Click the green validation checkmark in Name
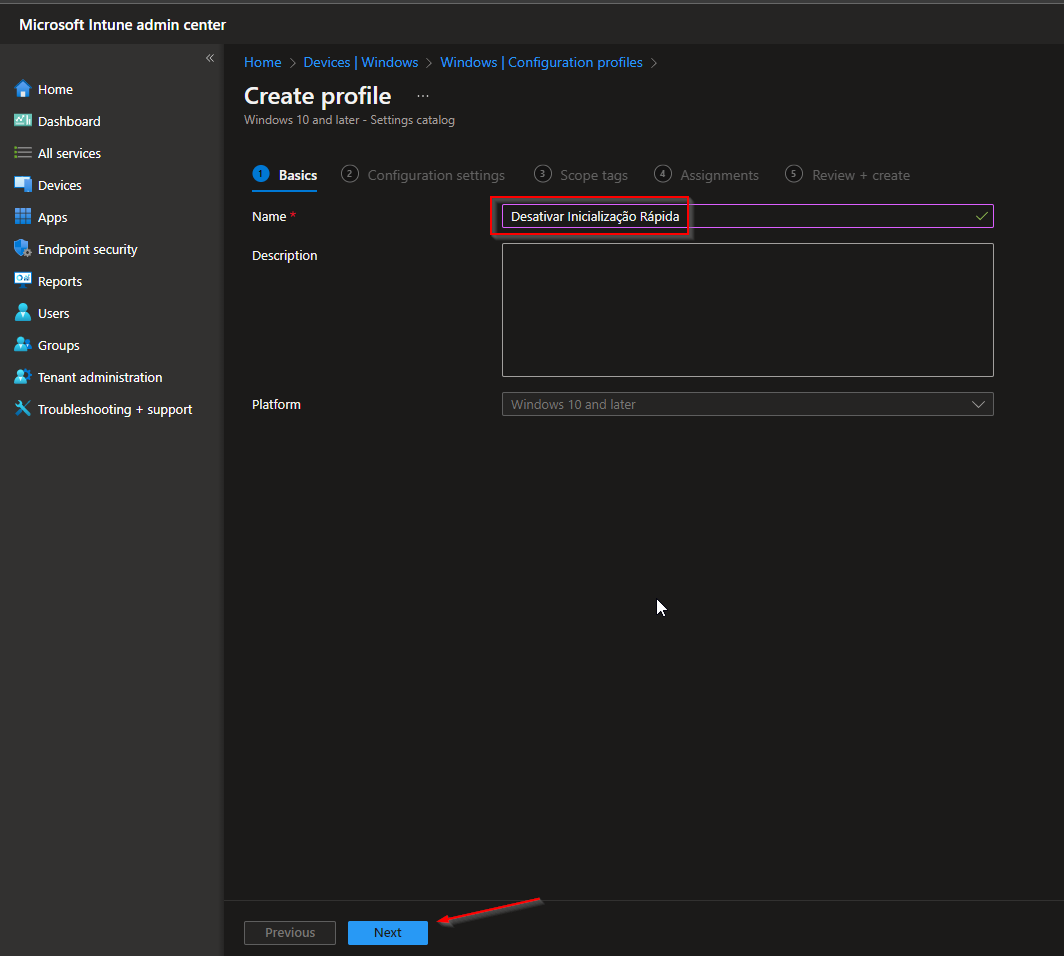The height and width of the screenshot is (956, 1064). pos(981,216)
